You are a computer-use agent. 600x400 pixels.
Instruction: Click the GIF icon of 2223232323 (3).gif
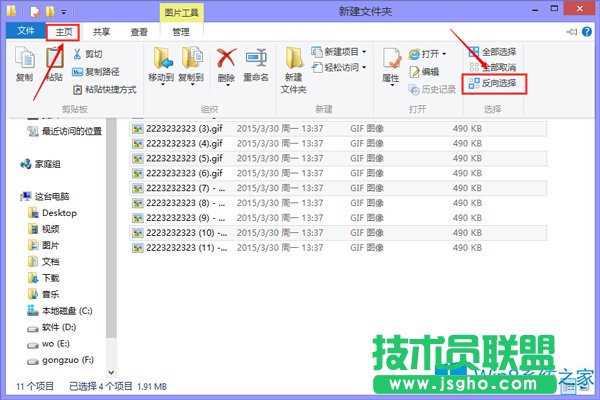click(137, 129)
